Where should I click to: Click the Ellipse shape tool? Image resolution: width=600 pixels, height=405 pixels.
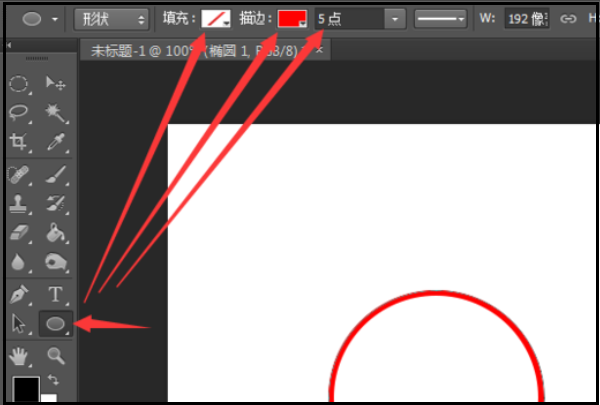pyautogui.click(x=55, y=323)
